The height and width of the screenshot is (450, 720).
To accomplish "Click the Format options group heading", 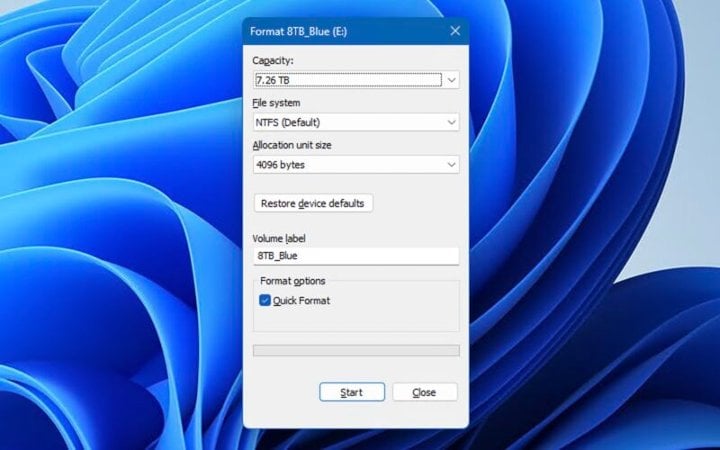I will pyautogui.click(x=292, y=281).
